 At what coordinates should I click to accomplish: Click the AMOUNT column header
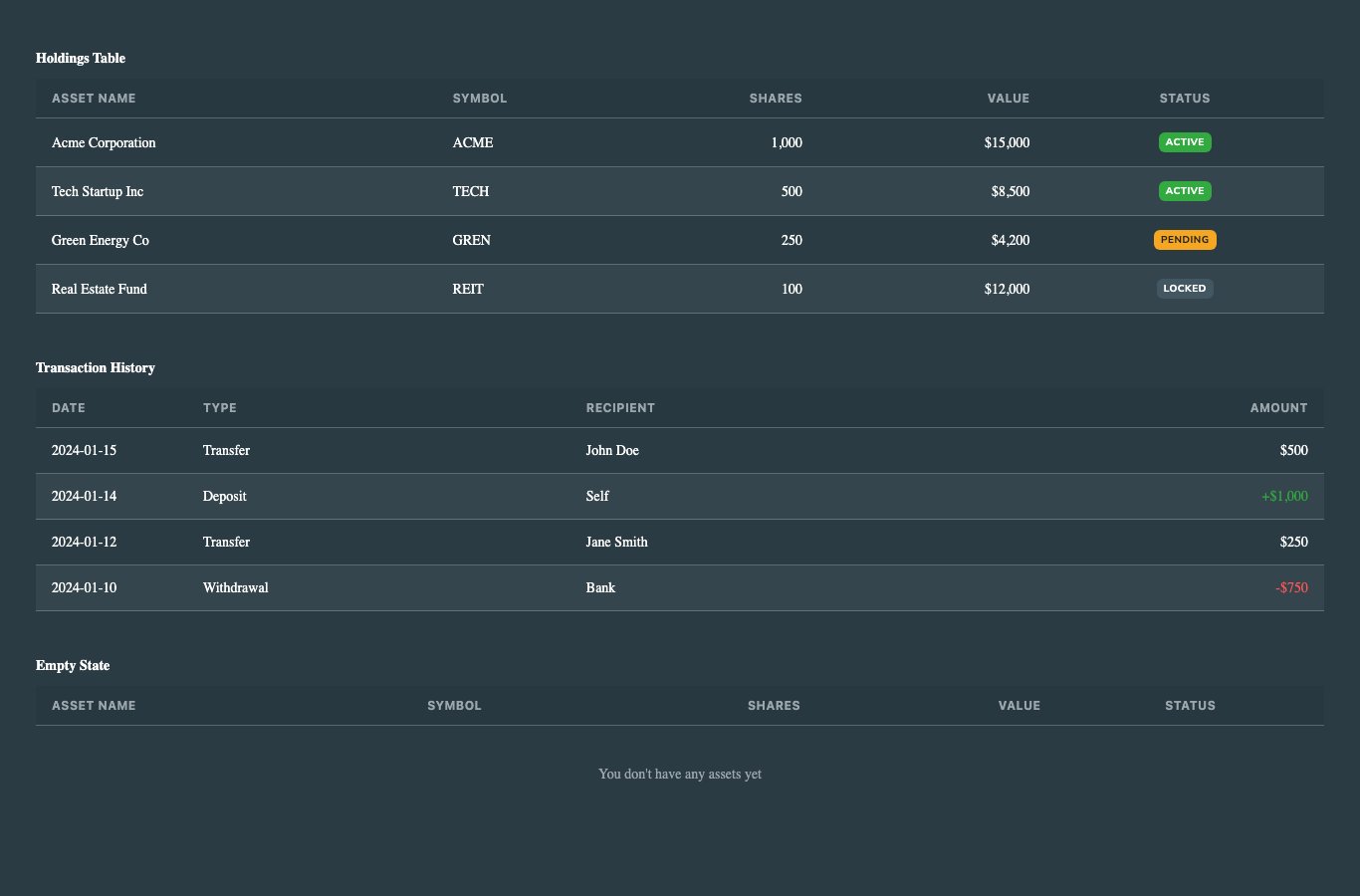1279,408
